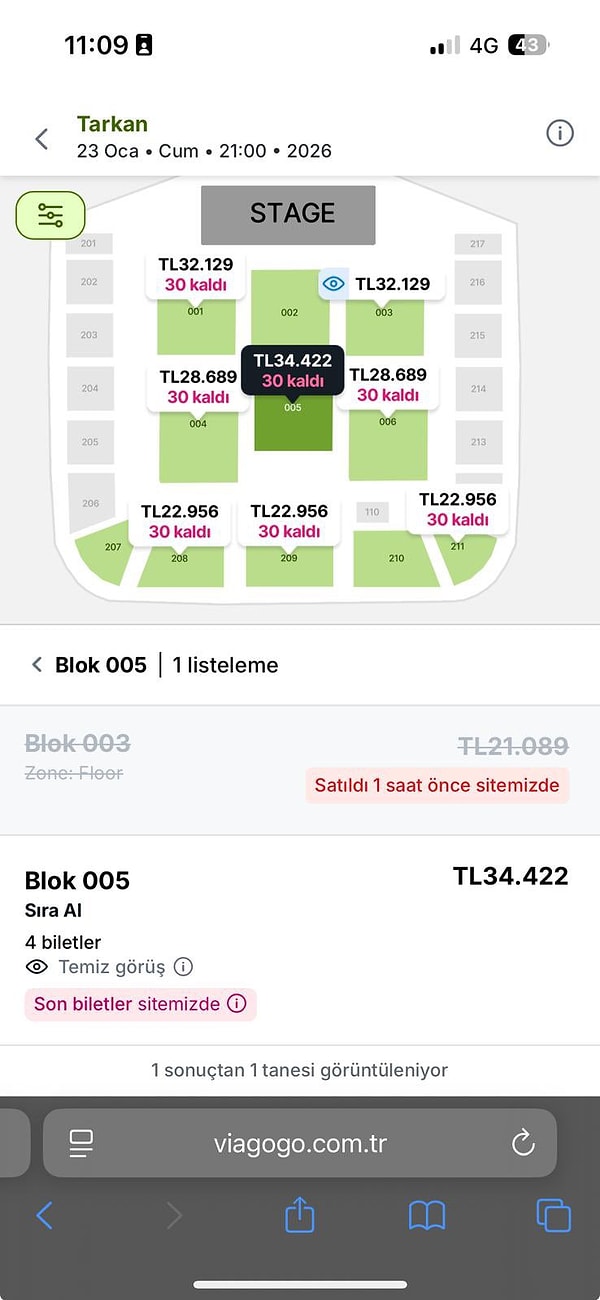Open the page settings icon in the address bar
This screenshot has width=600, height=1300.
click(x=83, y=1143)
